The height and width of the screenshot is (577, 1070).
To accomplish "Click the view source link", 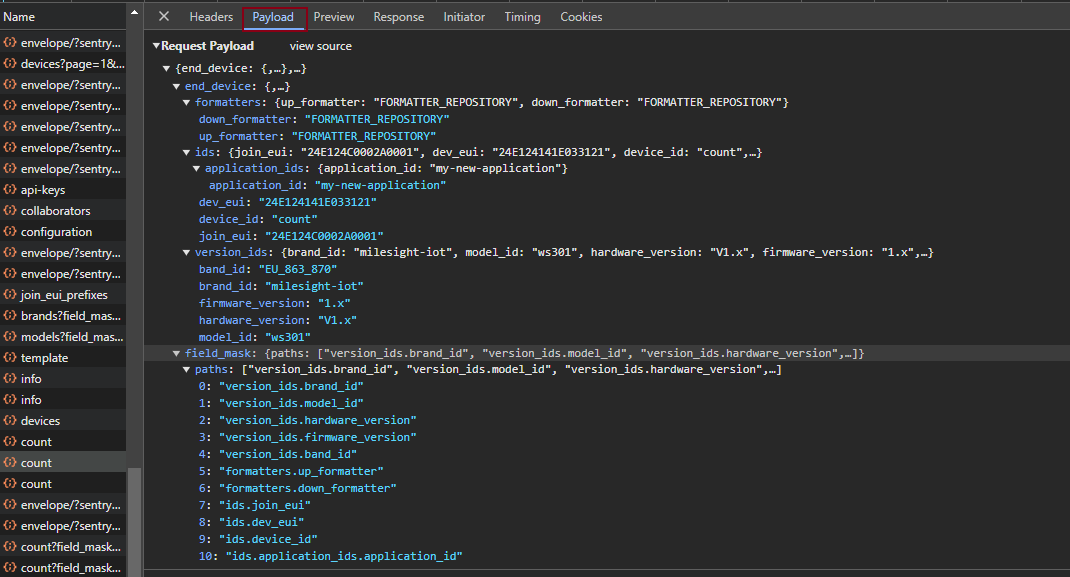I will 321,46.
